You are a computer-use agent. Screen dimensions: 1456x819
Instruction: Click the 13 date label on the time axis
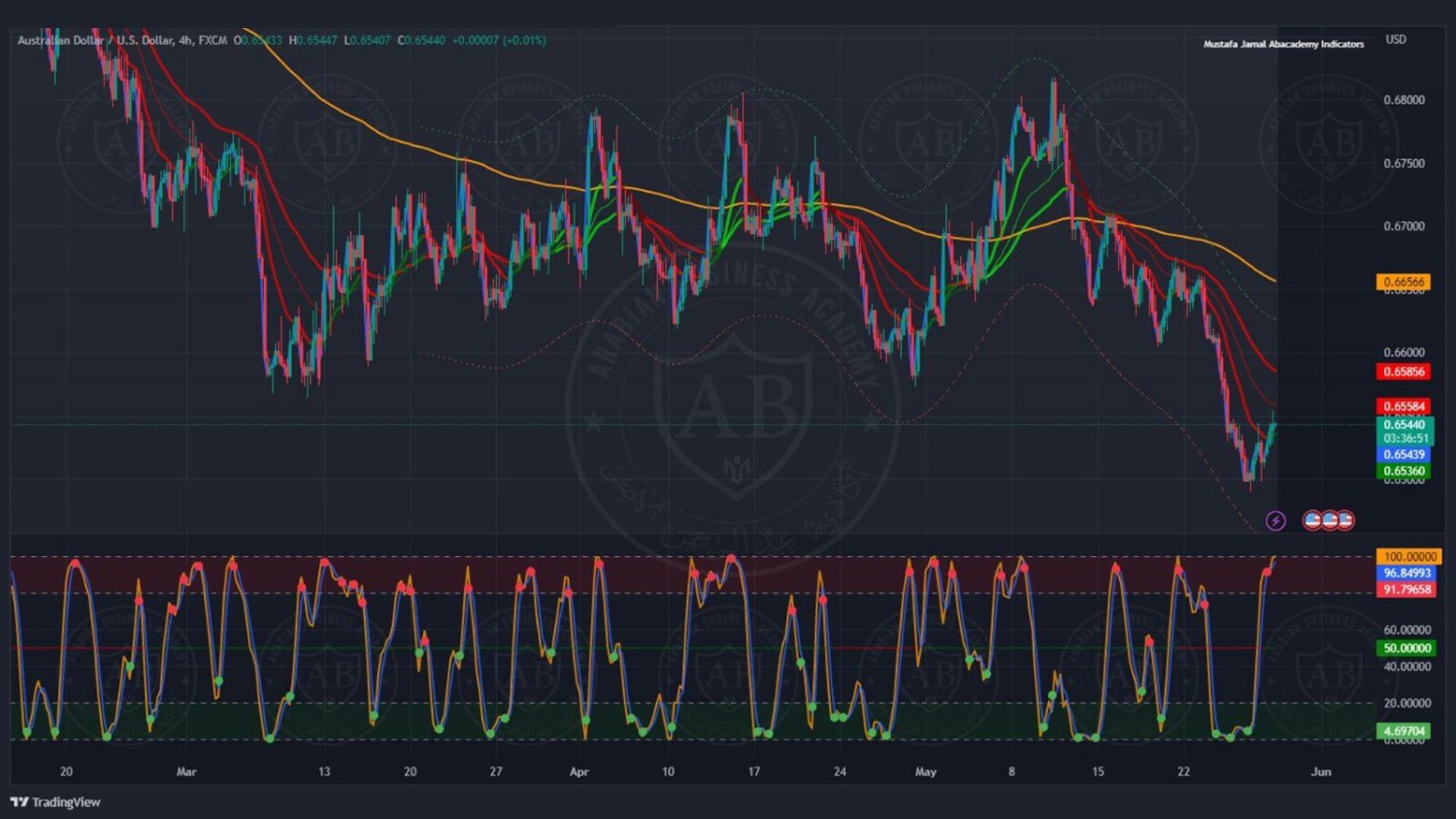point(324,772)
